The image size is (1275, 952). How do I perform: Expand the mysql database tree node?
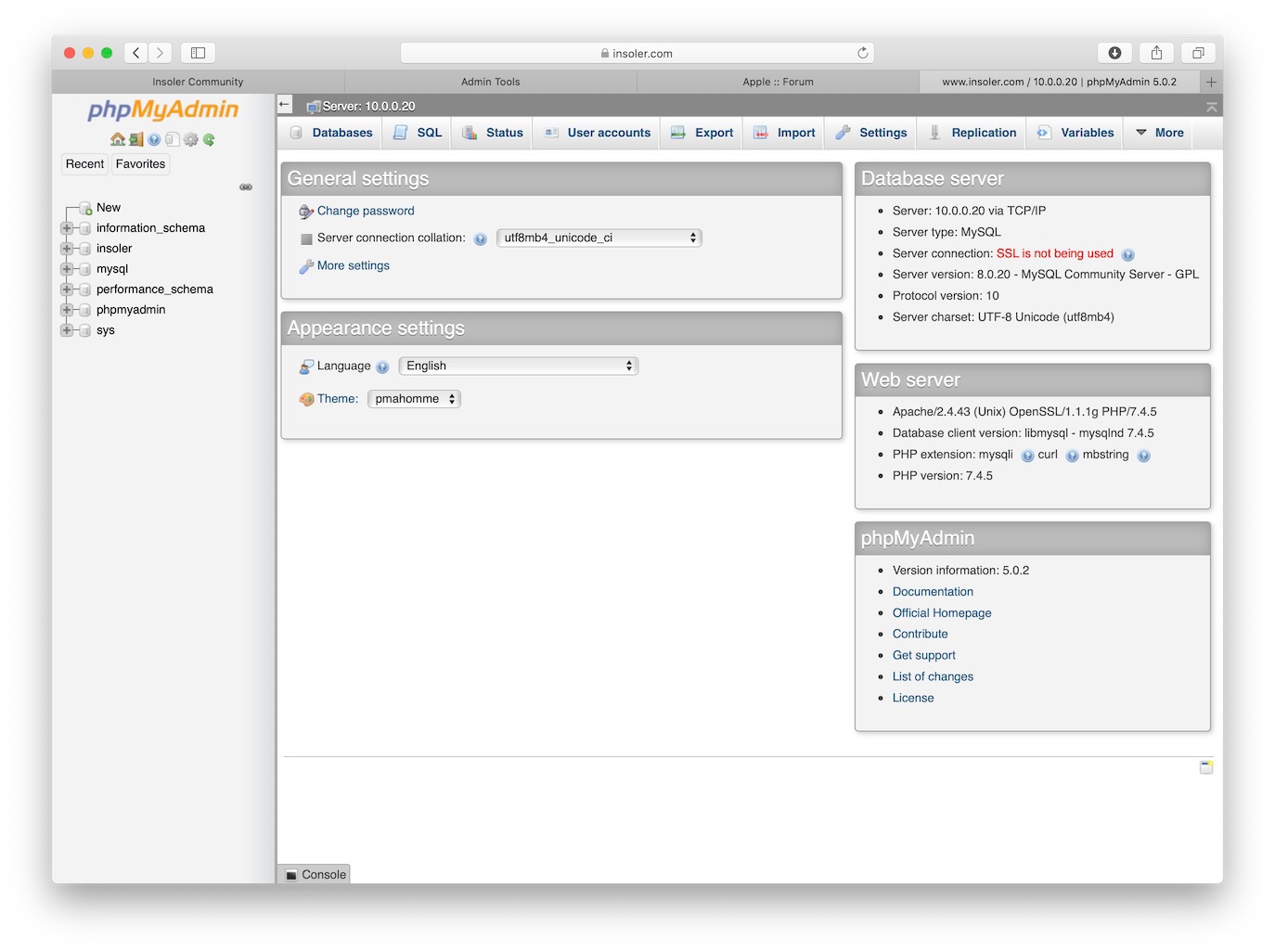pyautogui.click(x=67, y=269)
